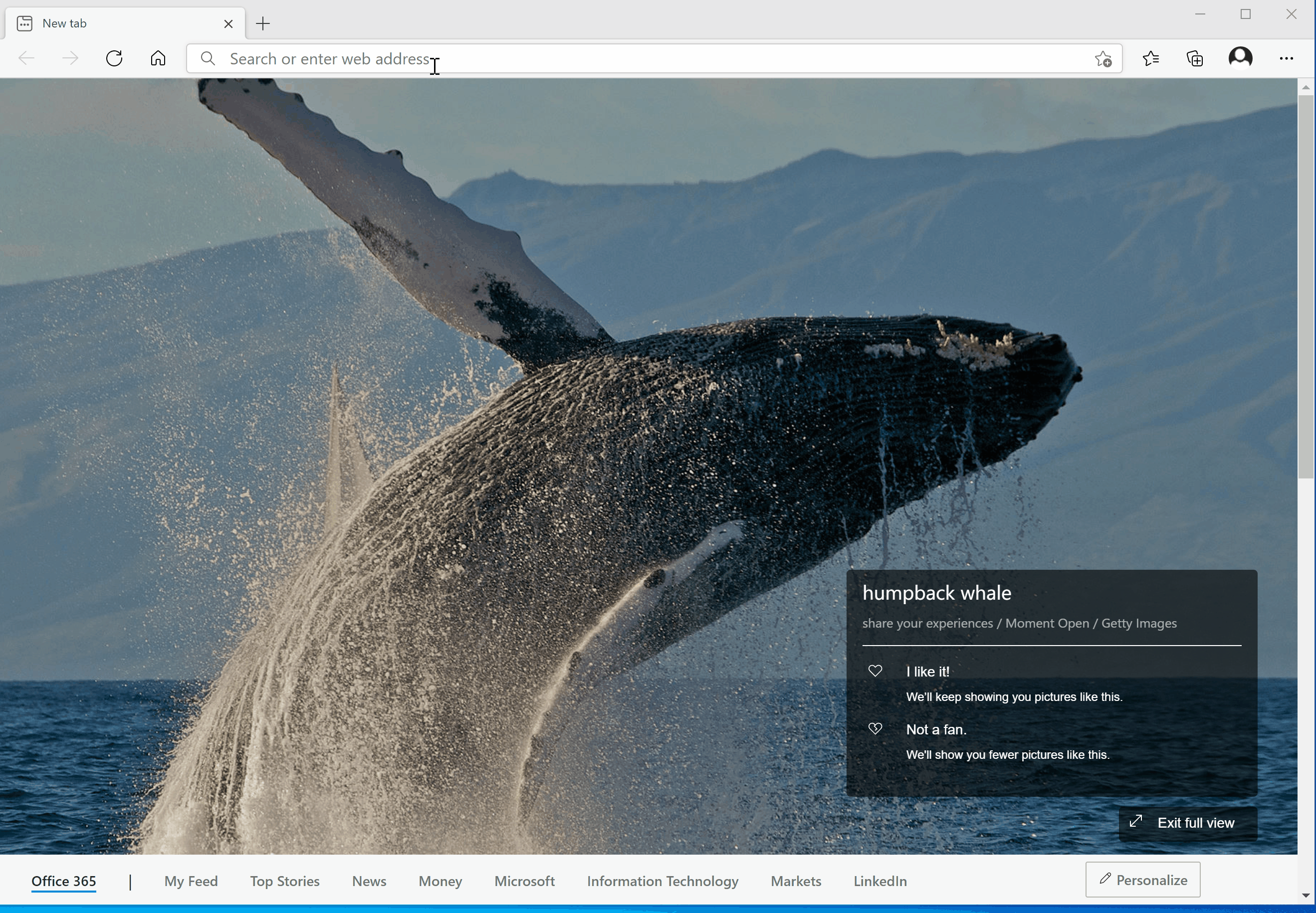
Task: Reload the current page
Action: (114, 58)
